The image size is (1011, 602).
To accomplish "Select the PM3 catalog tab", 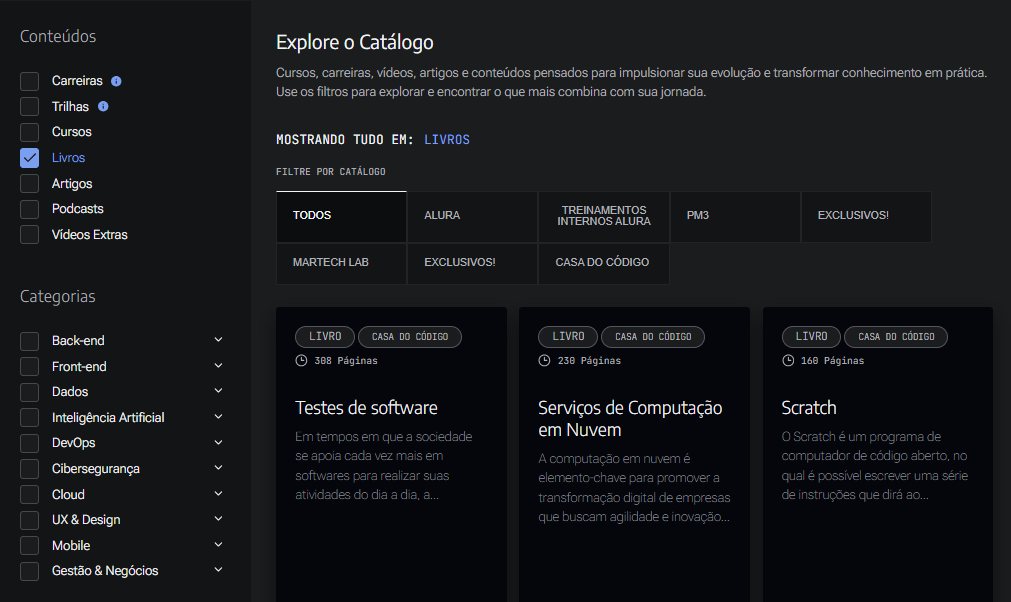I will tap(736, 216).
